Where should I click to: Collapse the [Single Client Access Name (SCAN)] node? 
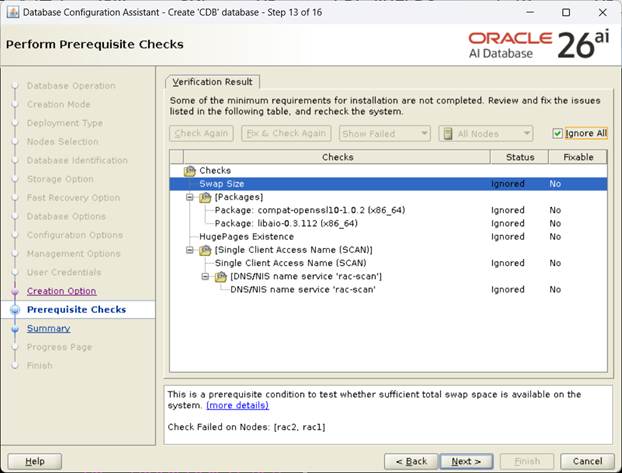click(190, 250)
